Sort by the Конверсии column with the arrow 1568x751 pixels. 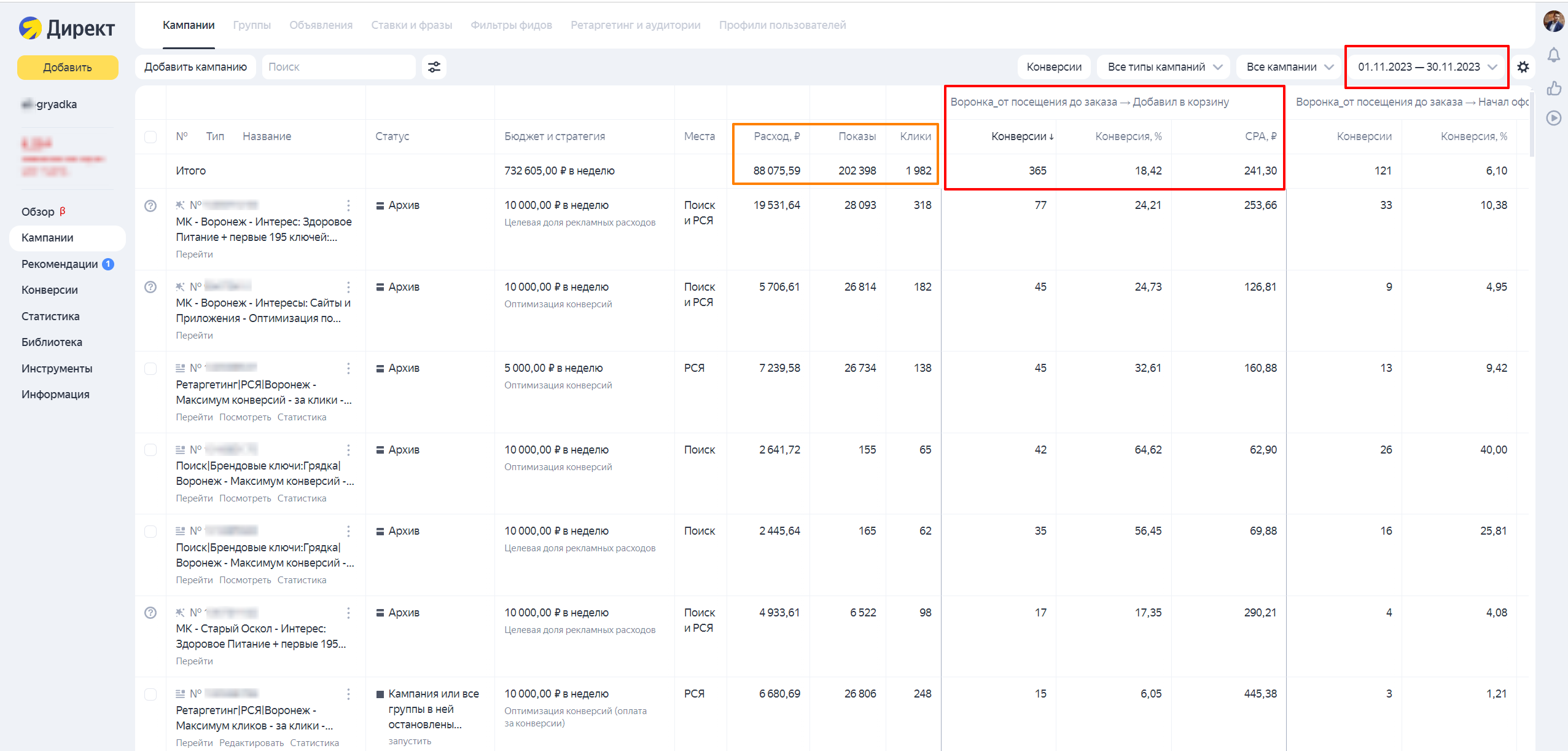[1022, 136]
